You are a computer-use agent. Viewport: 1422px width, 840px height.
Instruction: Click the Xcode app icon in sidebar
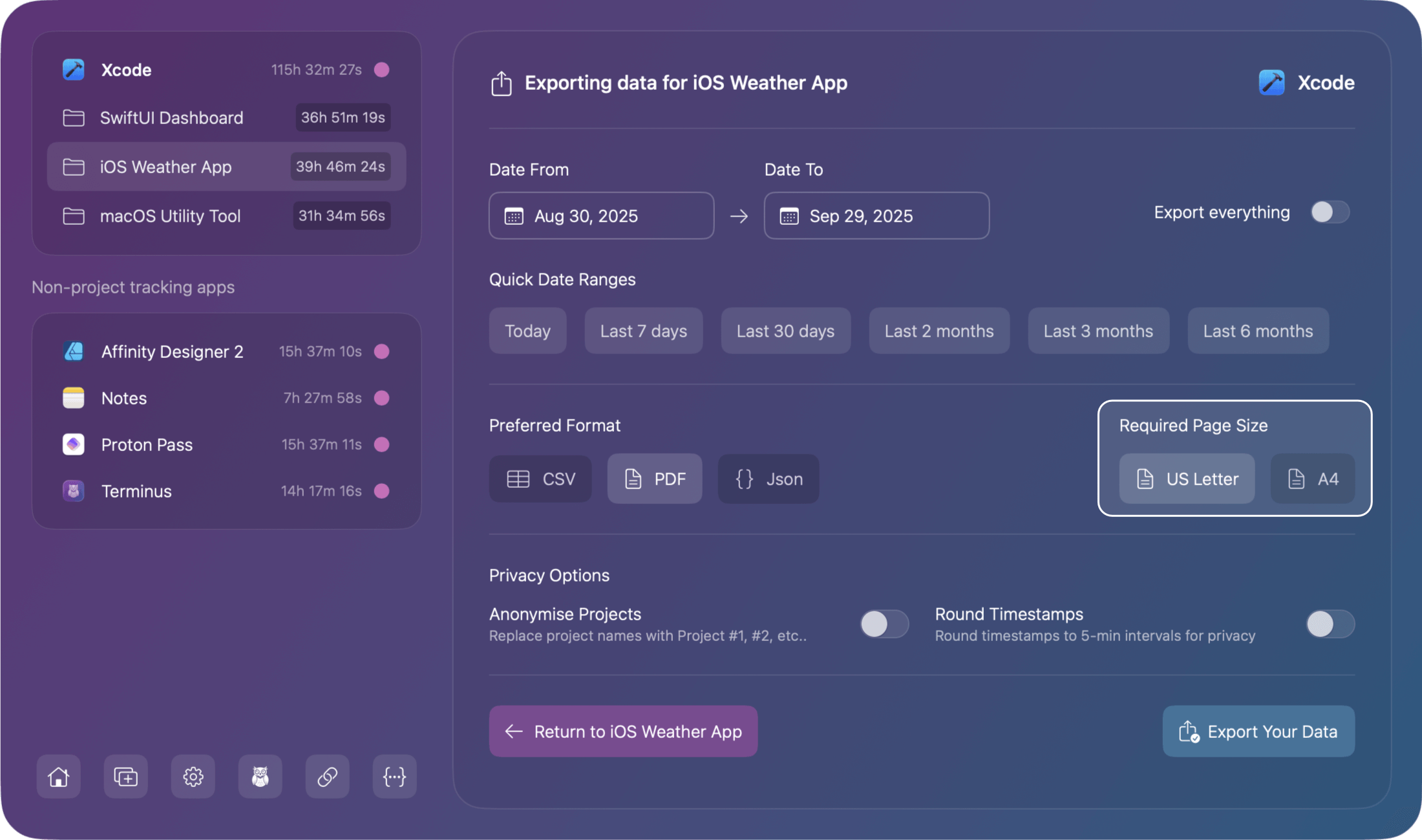tap(74, 69)
